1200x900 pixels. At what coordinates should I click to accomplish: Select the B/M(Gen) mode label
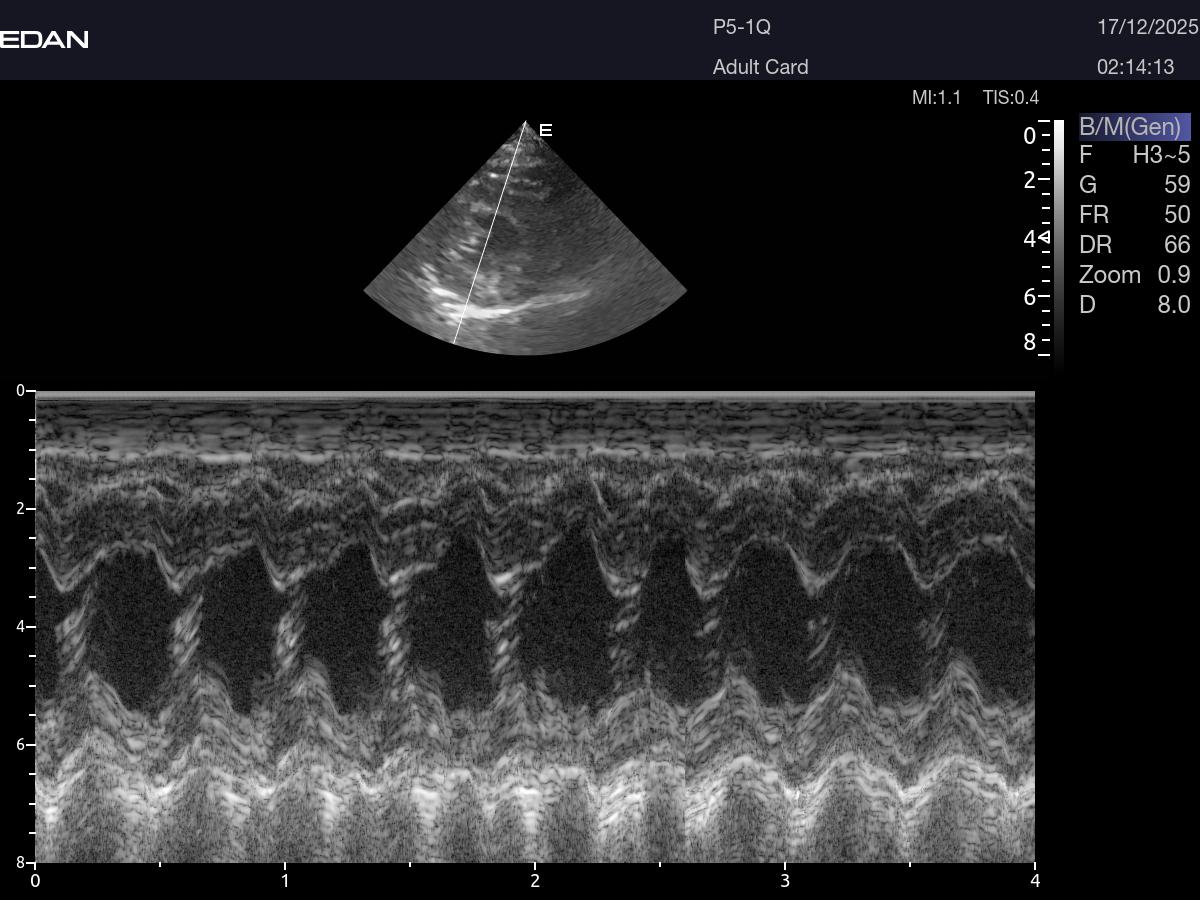tap(1133, 127)
